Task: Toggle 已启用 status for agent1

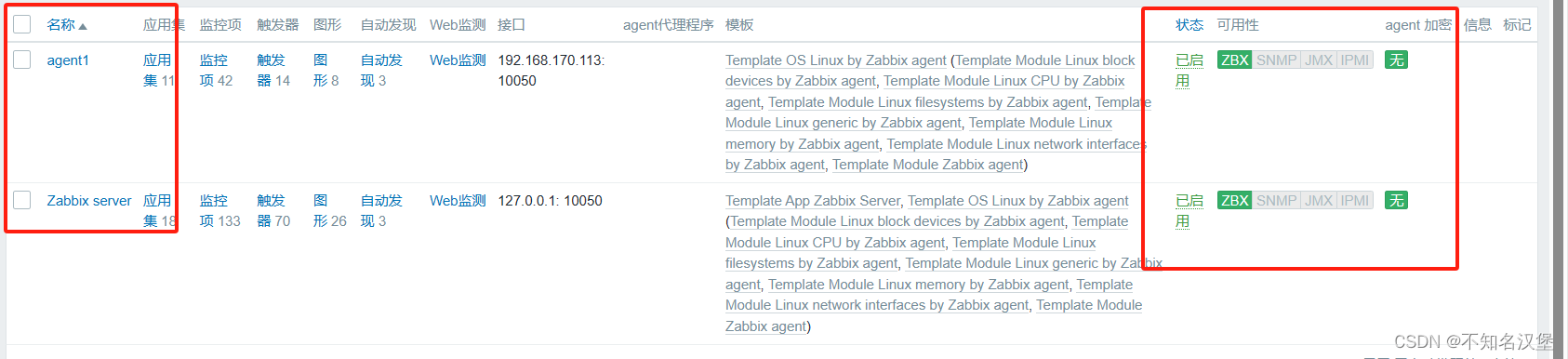Action: tap(1189, 71)
